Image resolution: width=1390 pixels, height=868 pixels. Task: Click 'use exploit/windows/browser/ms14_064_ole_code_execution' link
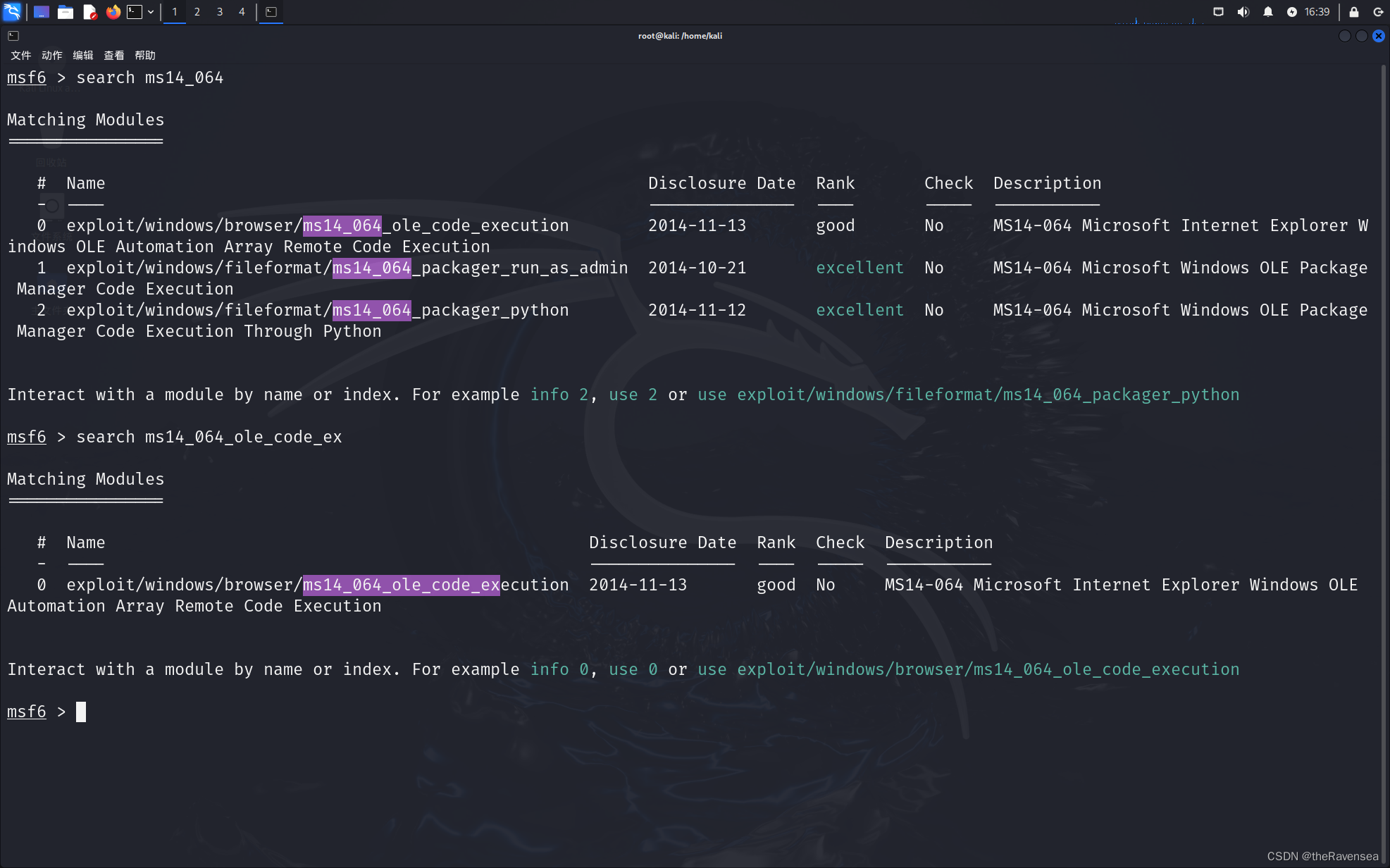968,669
